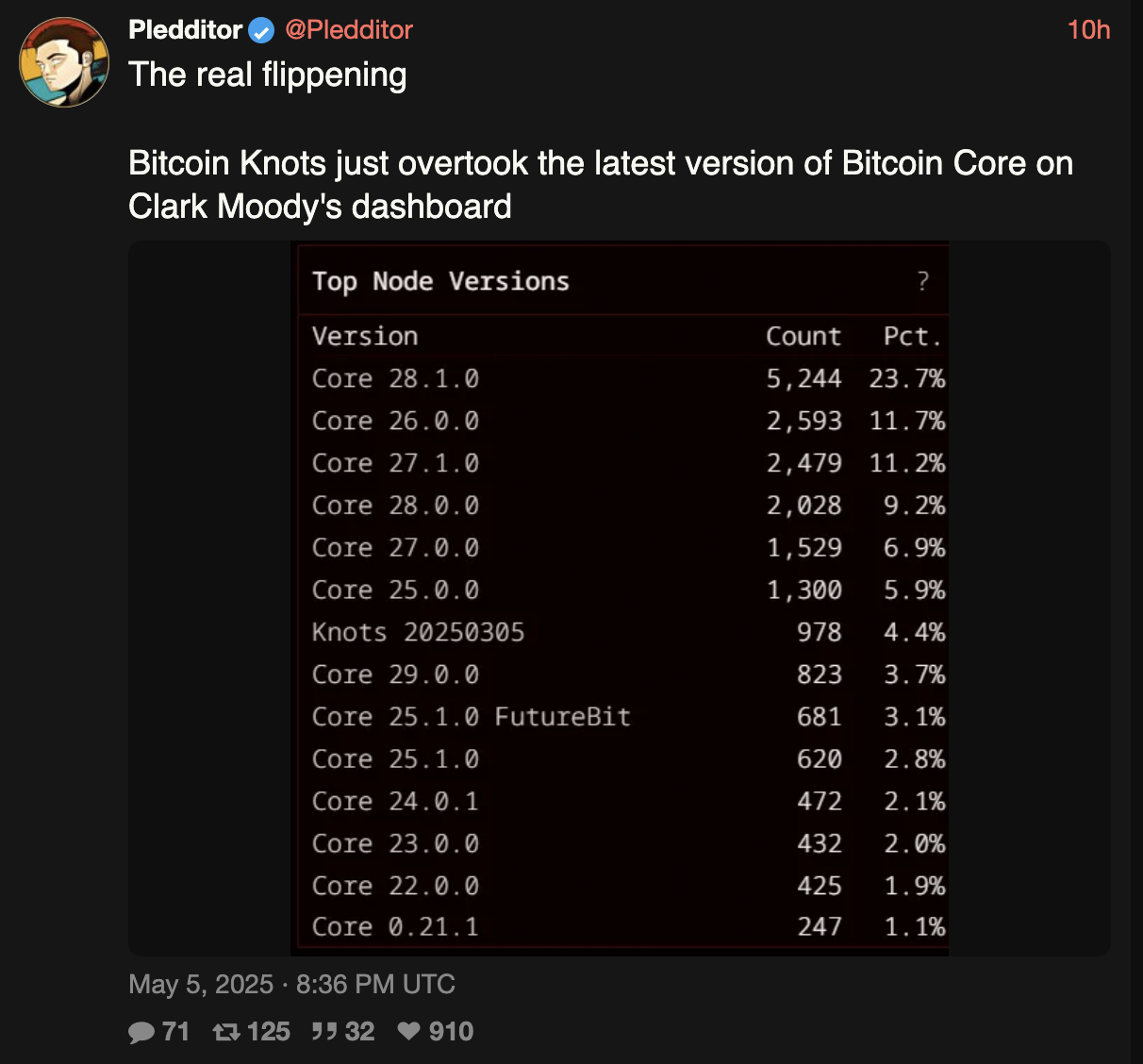Click the 910 likes count

coord(451,1032)
